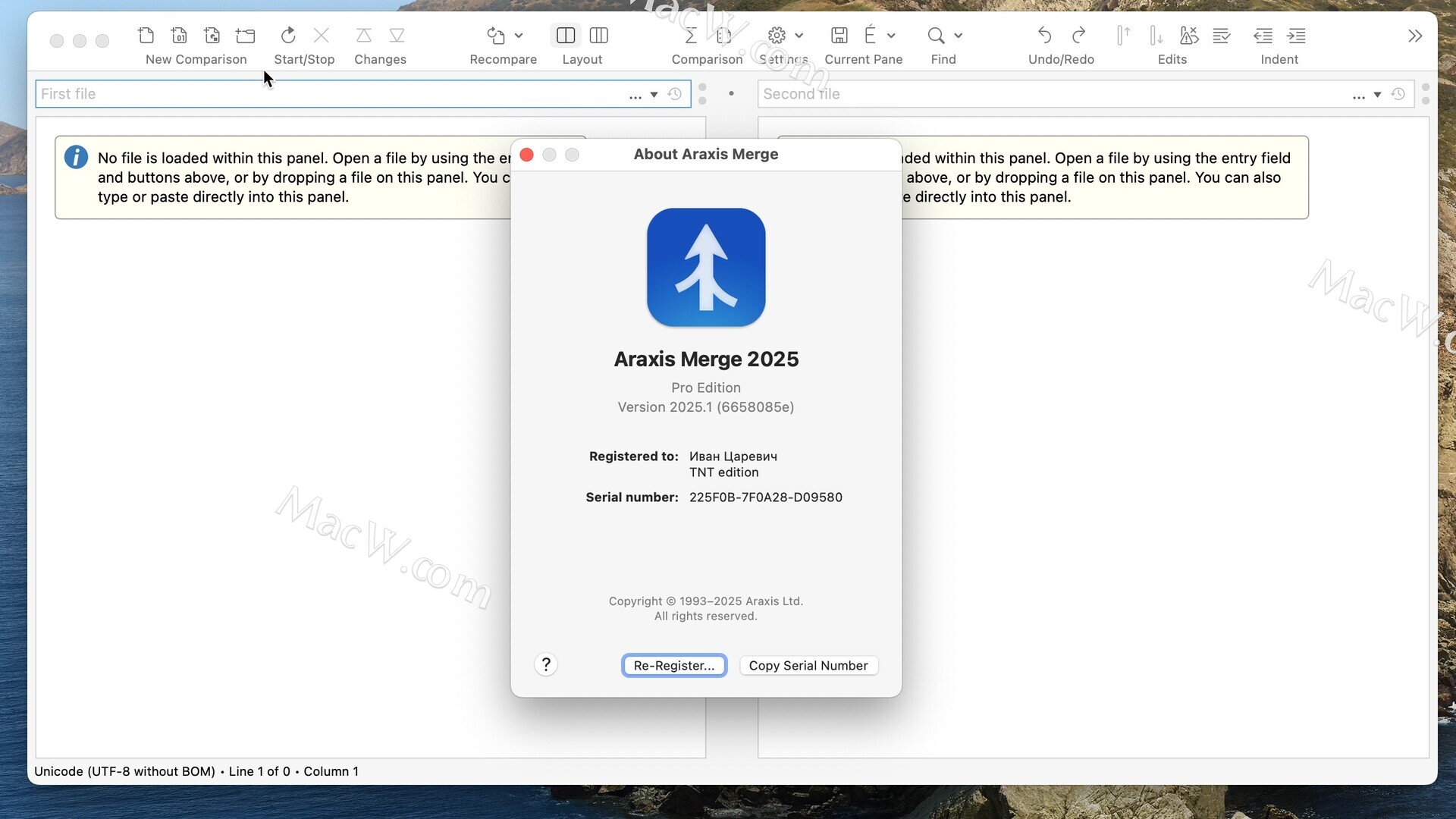1456x819 pixels.
Task: Click the Re-Register... button
Action: tap(674, 665)
